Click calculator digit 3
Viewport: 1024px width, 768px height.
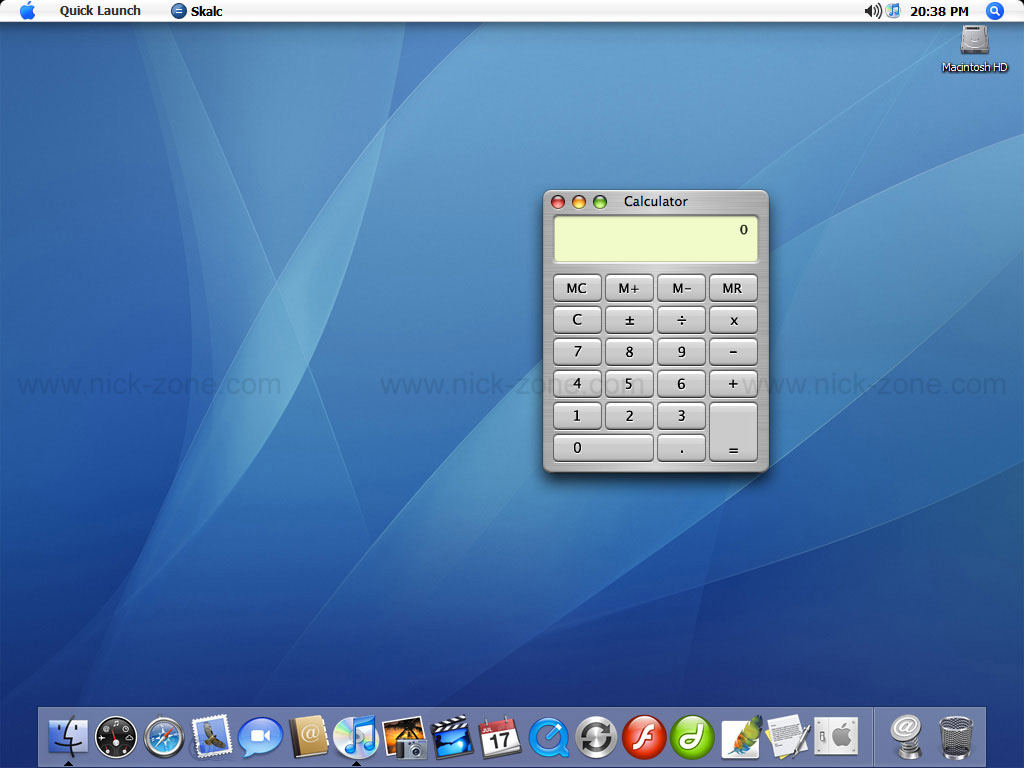[681, 416]
